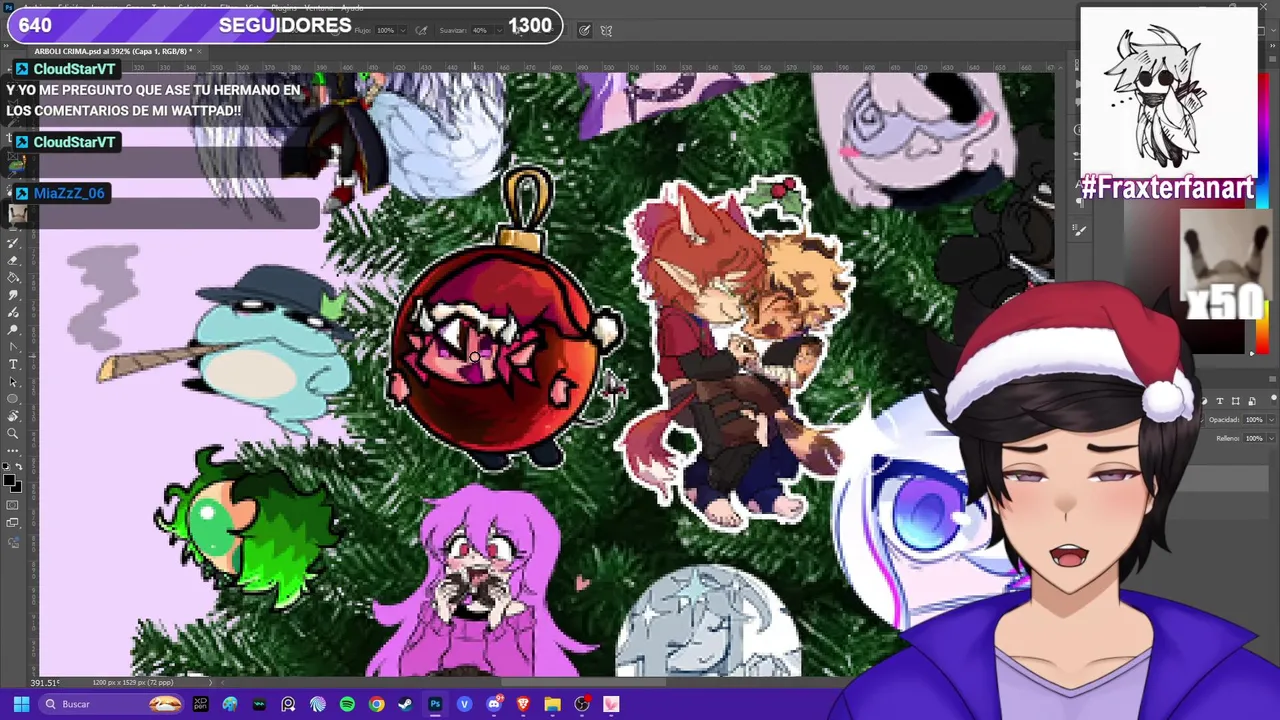Change the screen mode icon

click(x=13, y=520)
